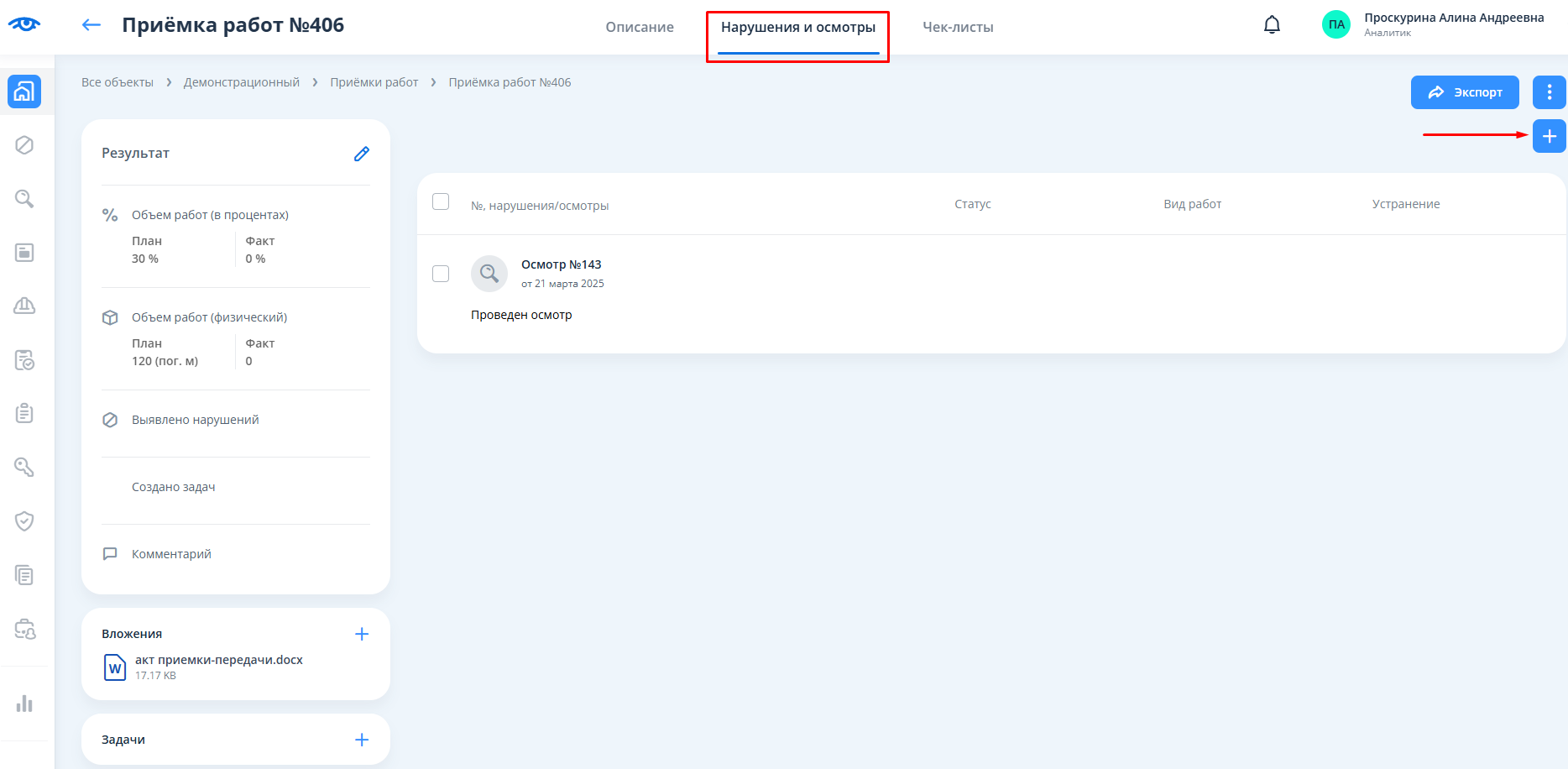This screenshot has height=769, width=1568.
Task: Switch to the Описание tab
Action: pos(640,27)
